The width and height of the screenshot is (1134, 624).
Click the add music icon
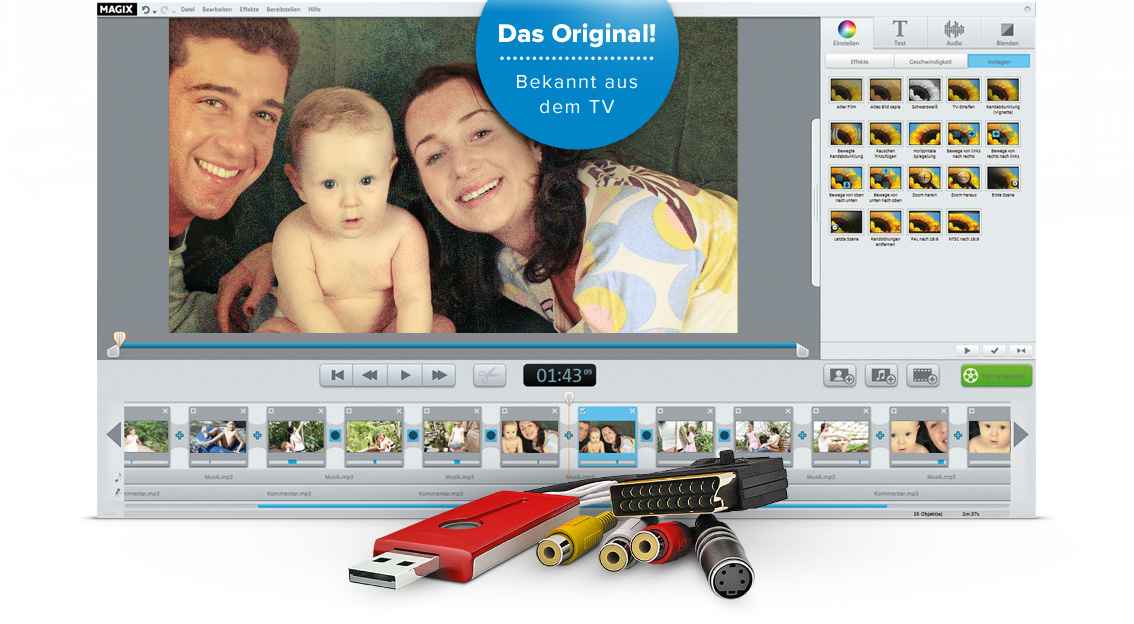[x=881, y=376]
